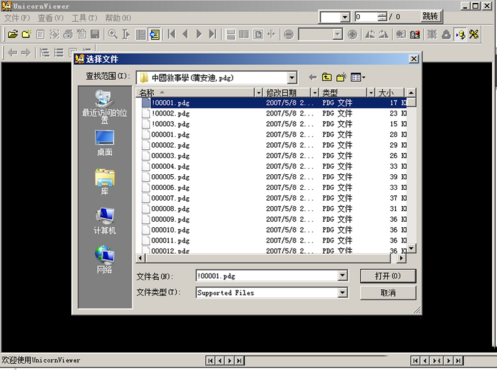Open the 查看(V) menu
This screenshot has height=371, width=497.
tap(51, 18)
